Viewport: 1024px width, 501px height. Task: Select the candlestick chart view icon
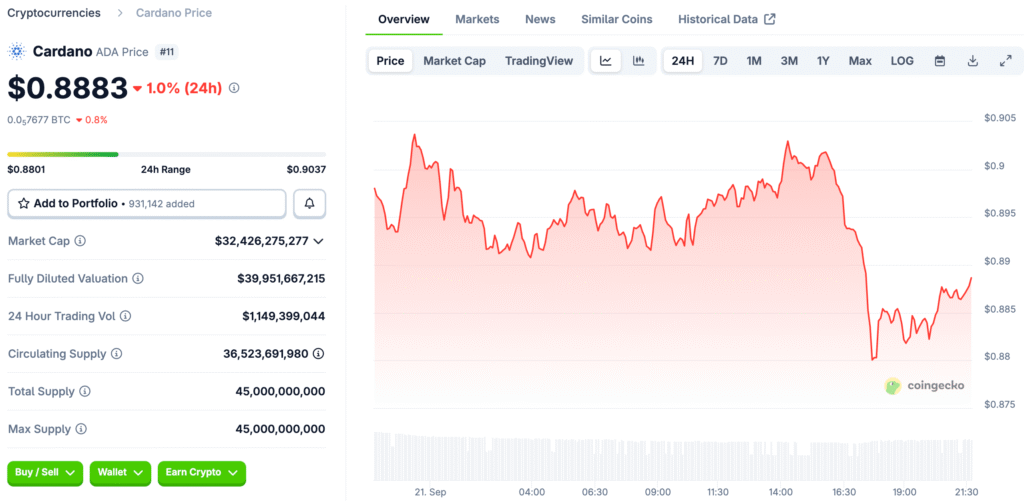pos(639,61)
